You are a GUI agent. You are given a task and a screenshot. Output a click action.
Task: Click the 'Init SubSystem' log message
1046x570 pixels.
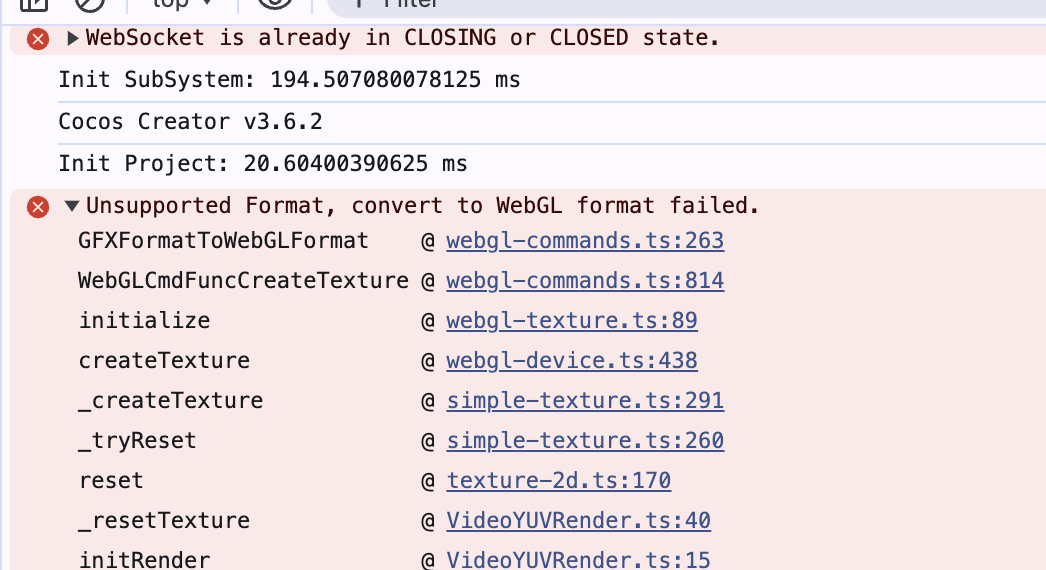pos(289,80)
